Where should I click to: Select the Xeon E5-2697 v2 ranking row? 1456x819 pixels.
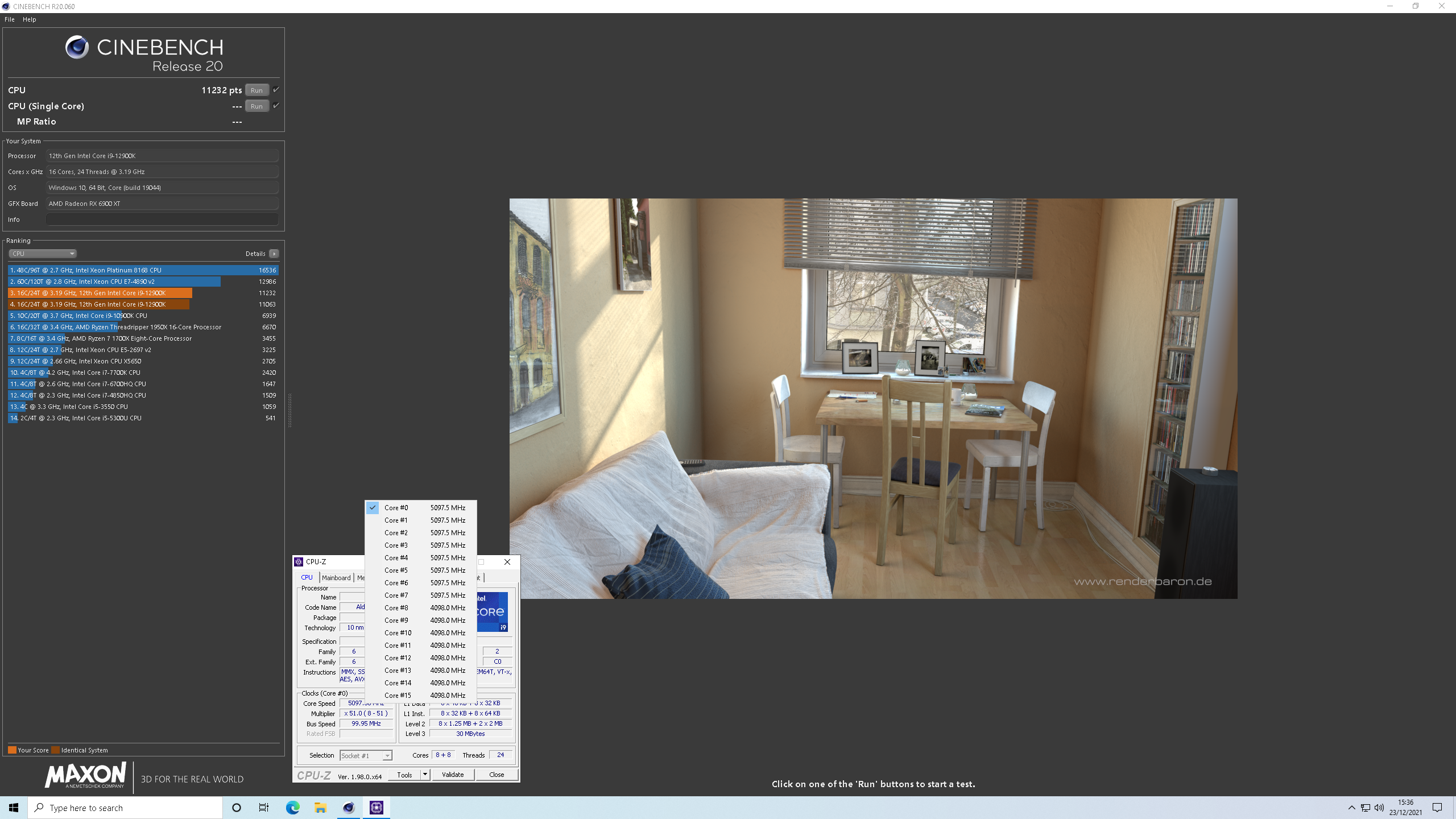pyautogui.click(x=143, y=350)
